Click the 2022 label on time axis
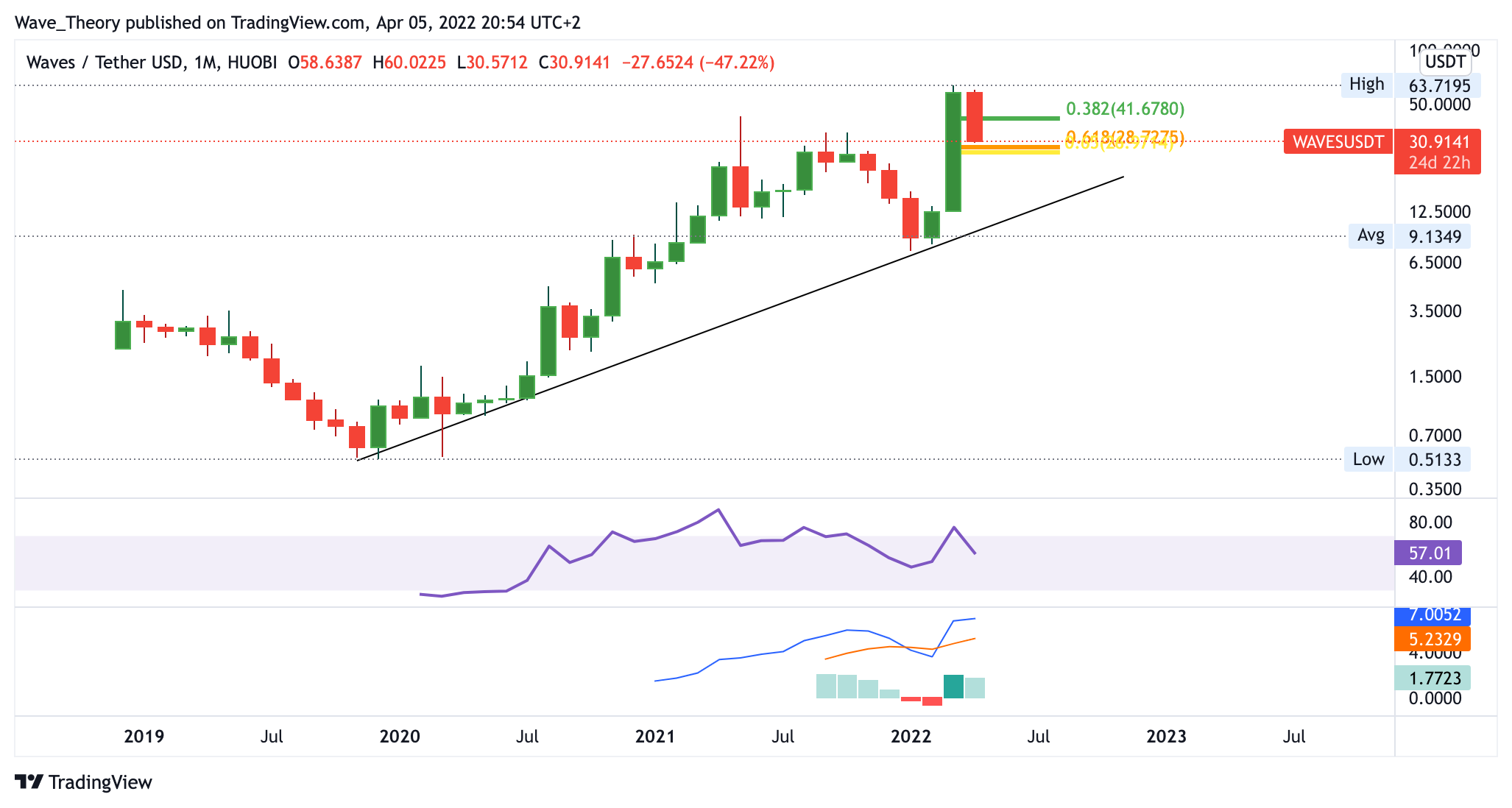The height and width of the screenshot is (808, 1512). 911,737
